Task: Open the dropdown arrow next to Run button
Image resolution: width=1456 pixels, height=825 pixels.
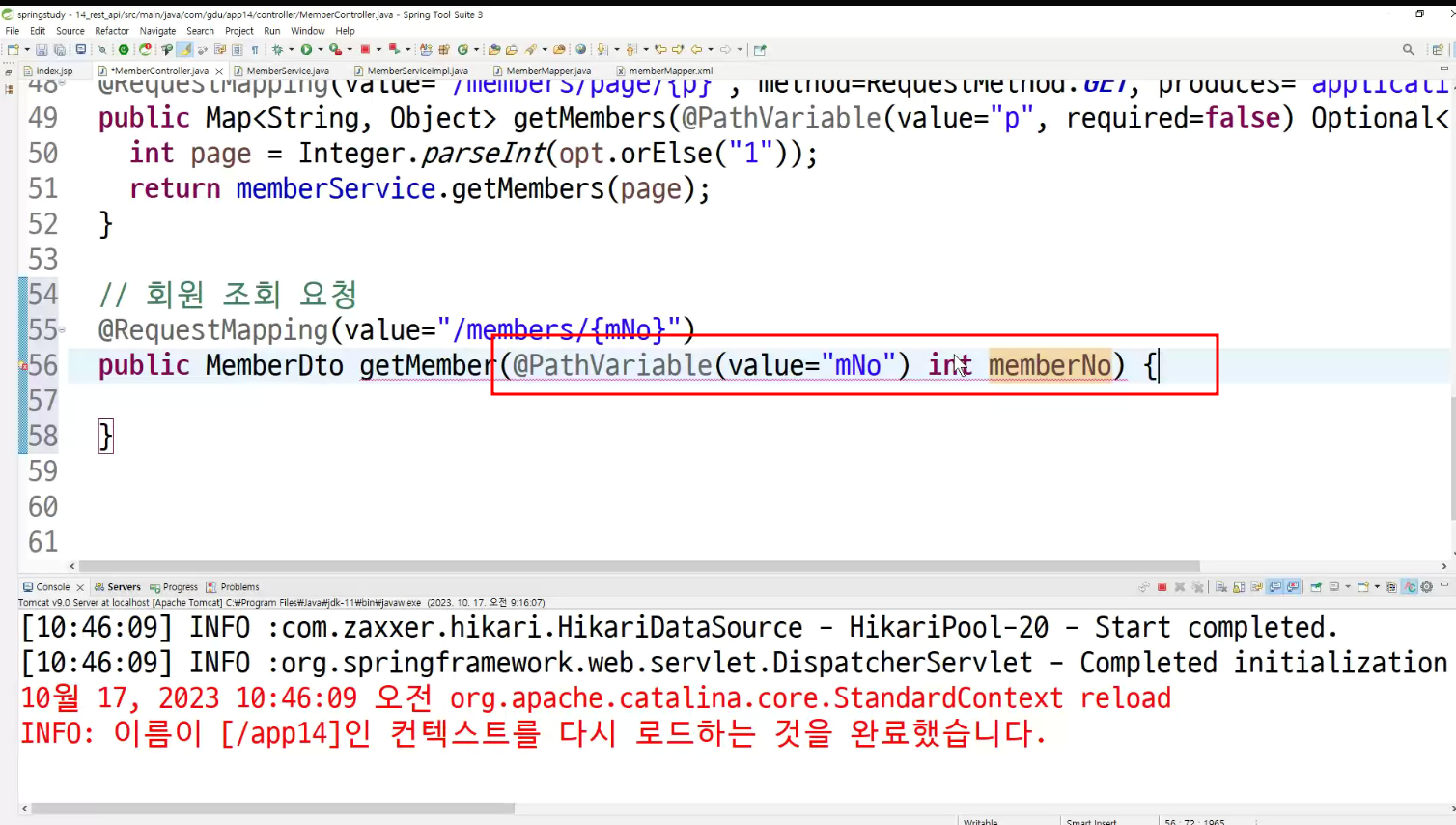Action: click(320, 50)
